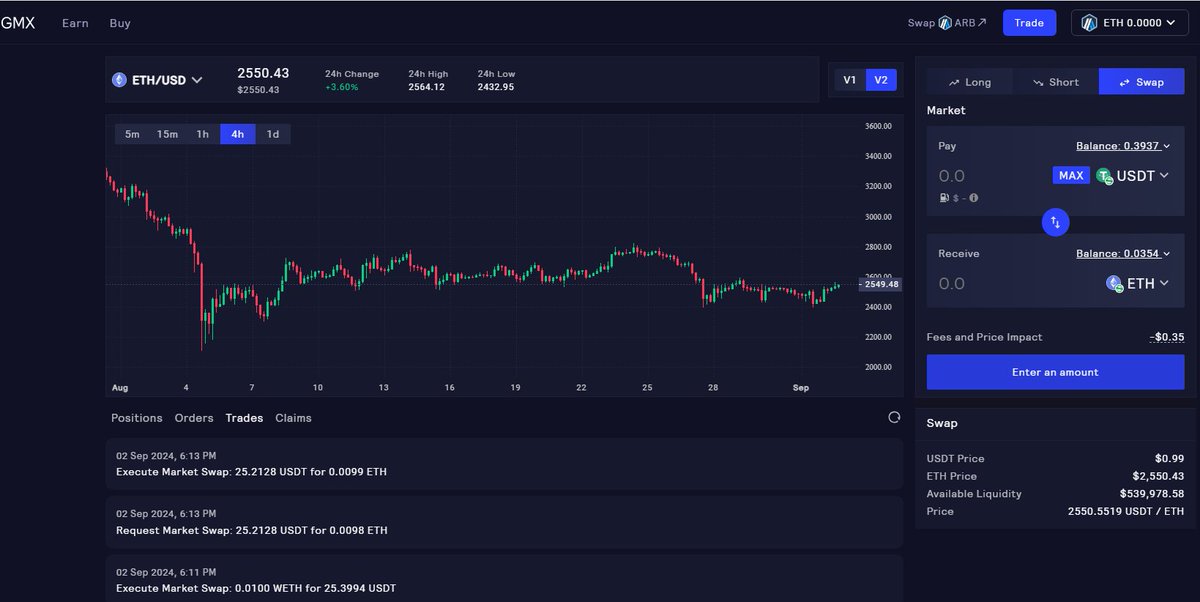Screen dimensions: 1200x602
Task: Select the Short trade tab
Action: [x=1056, y=82]
